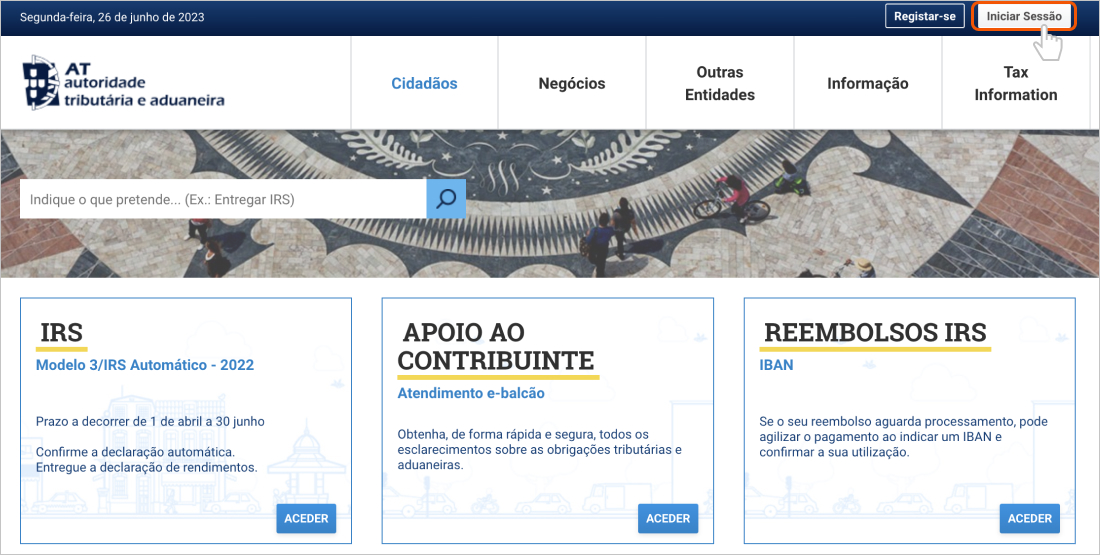
Task: Click the Reembolsos IRS heading
Action: pos(875,333)
